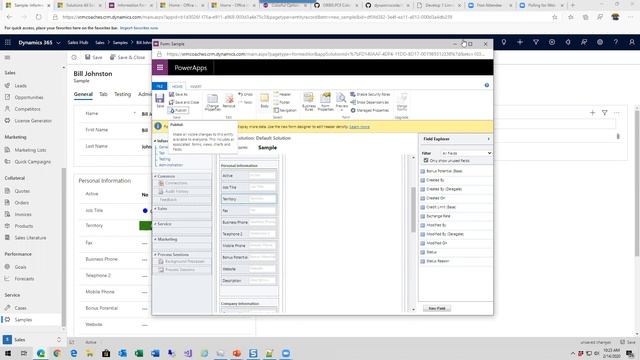This screenshot has width=640, height=360.
Task: Open the user account icon in Dynamics header
Action: pos(632,42)
